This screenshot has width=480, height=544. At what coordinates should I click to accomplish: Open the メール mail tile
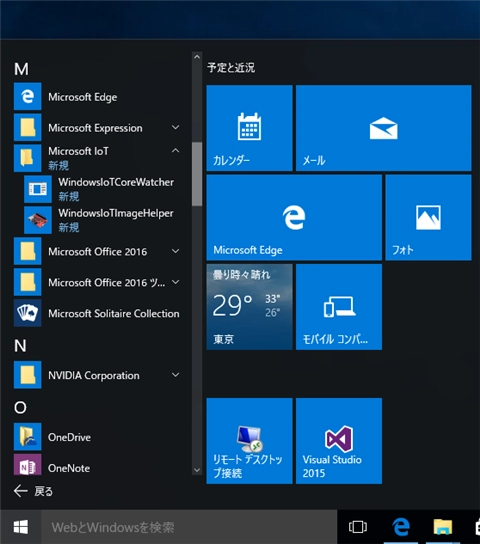pyautogui.click(x=384, y=128)
